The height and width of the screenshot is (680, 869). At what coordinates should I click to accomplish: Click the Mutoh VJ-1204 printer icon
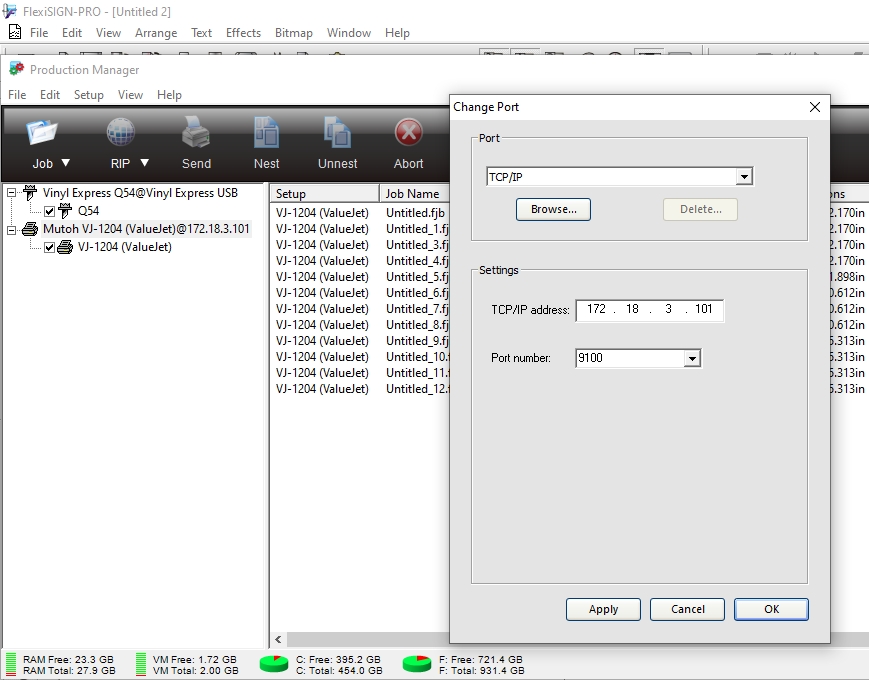(x=30, y=229)
